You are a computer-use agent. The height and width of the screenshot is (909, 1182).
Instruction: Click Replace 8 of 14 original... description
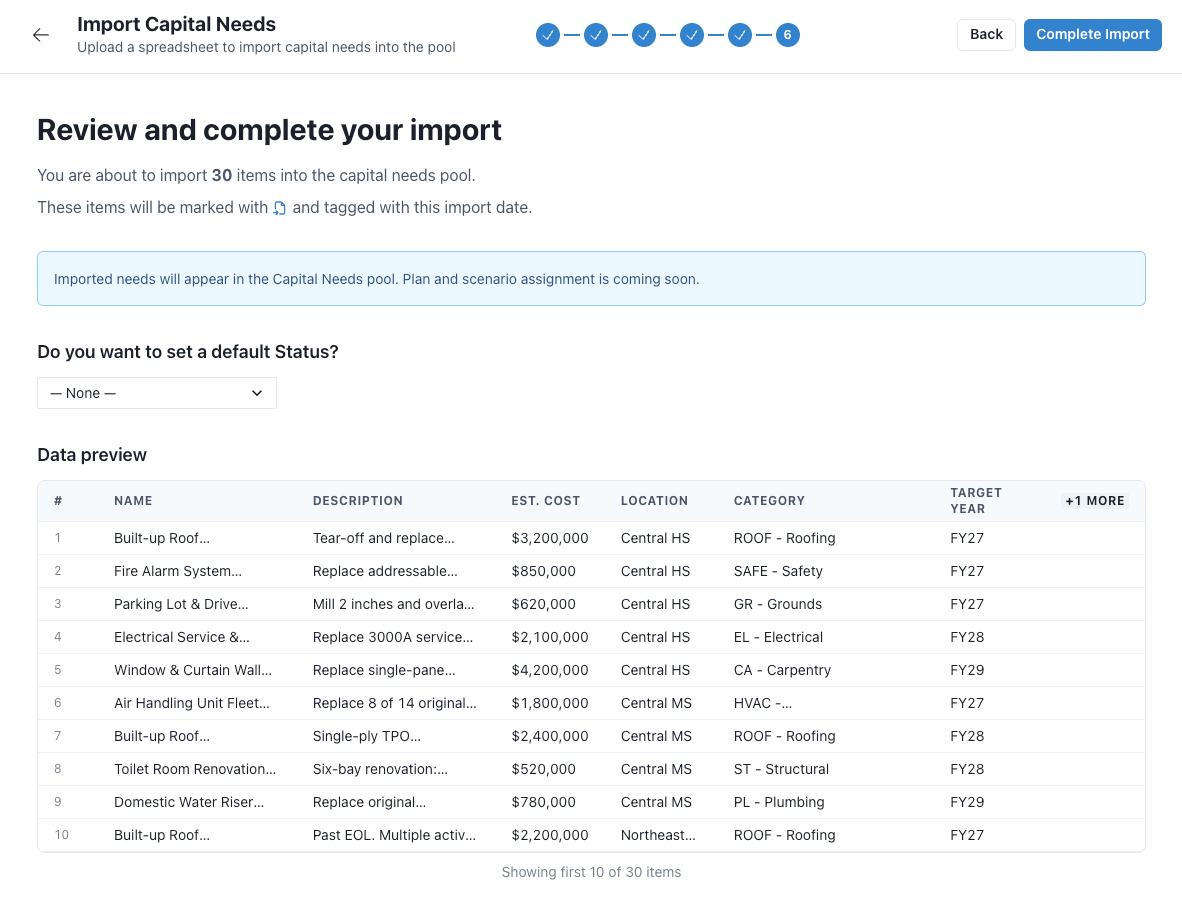[x=394, y=703]
